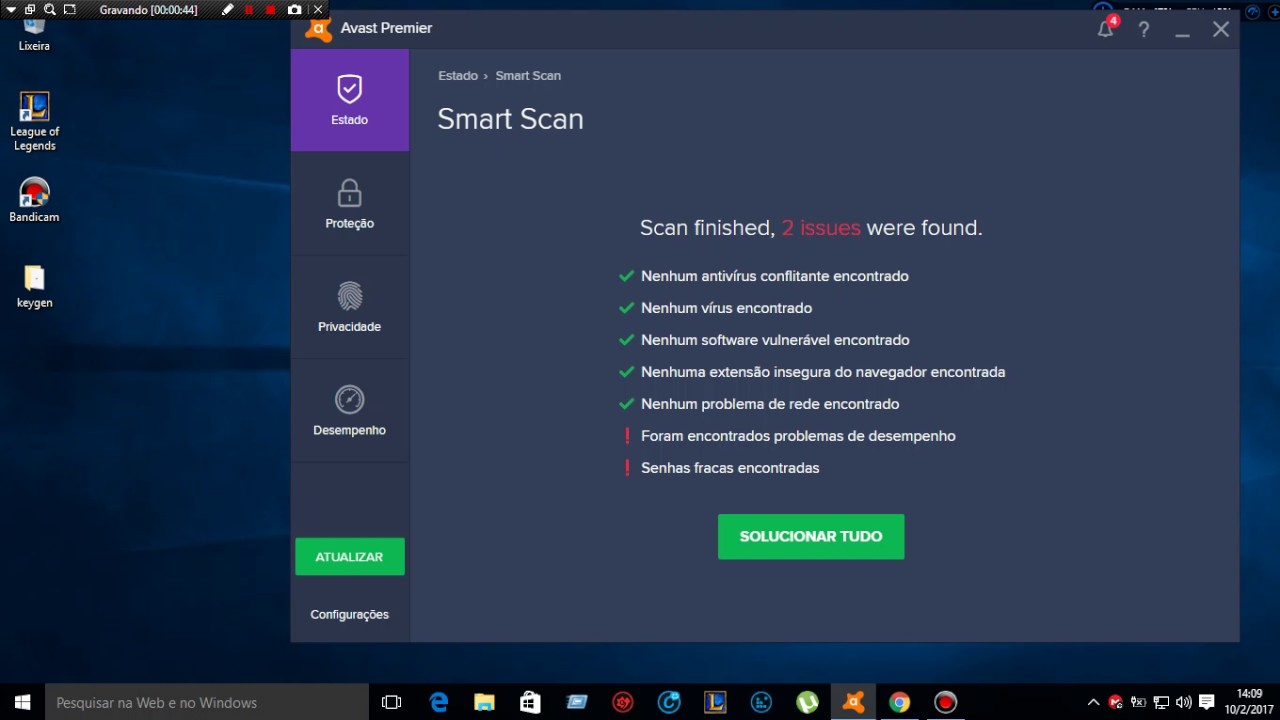The width and height of the screenshot is (1280, 720).
Task: Click the red '2 issues' text
Action: pyautogui.click(x=821, y=228)
